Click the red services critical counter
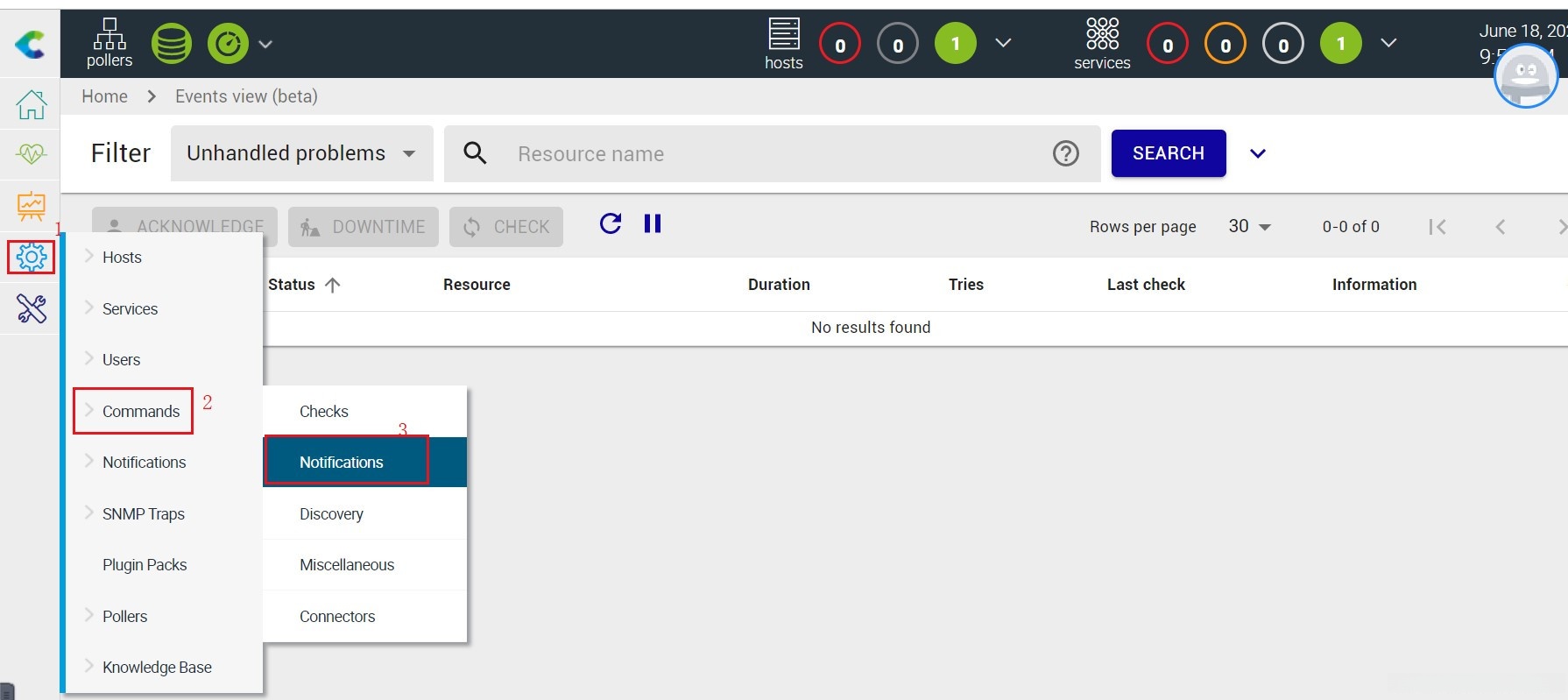This screenshot has width=1568, height=700. click(x=1168, y=44)
